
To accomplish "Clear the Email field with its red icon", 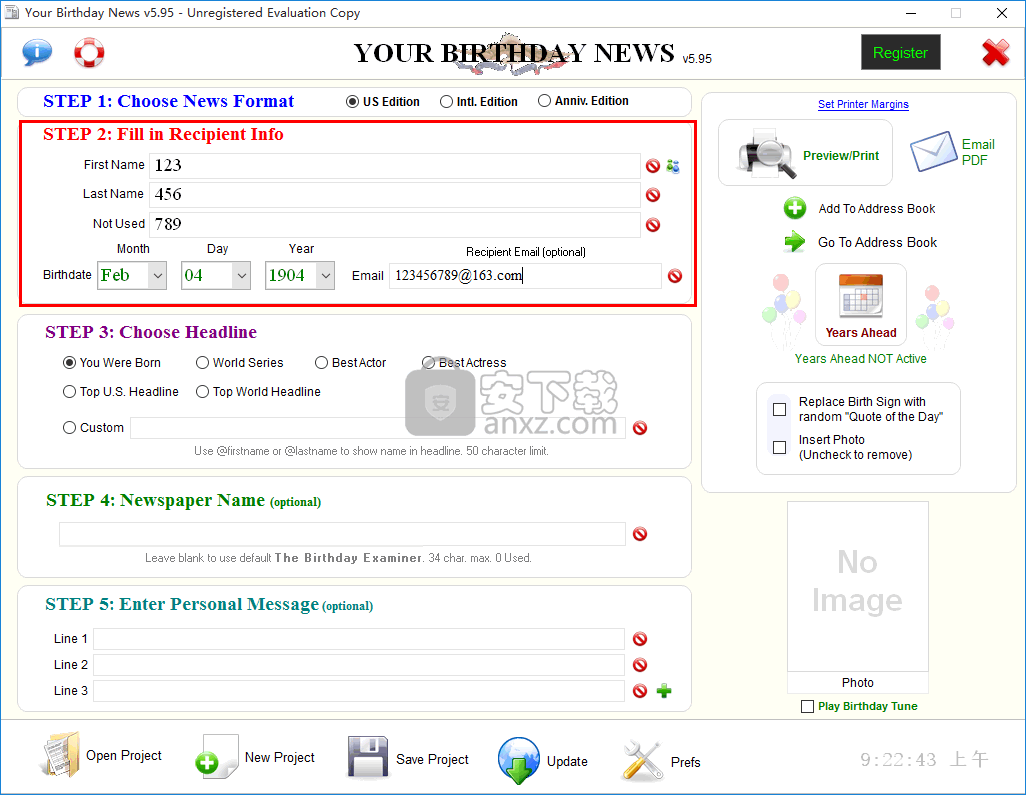I will point(675,276).
